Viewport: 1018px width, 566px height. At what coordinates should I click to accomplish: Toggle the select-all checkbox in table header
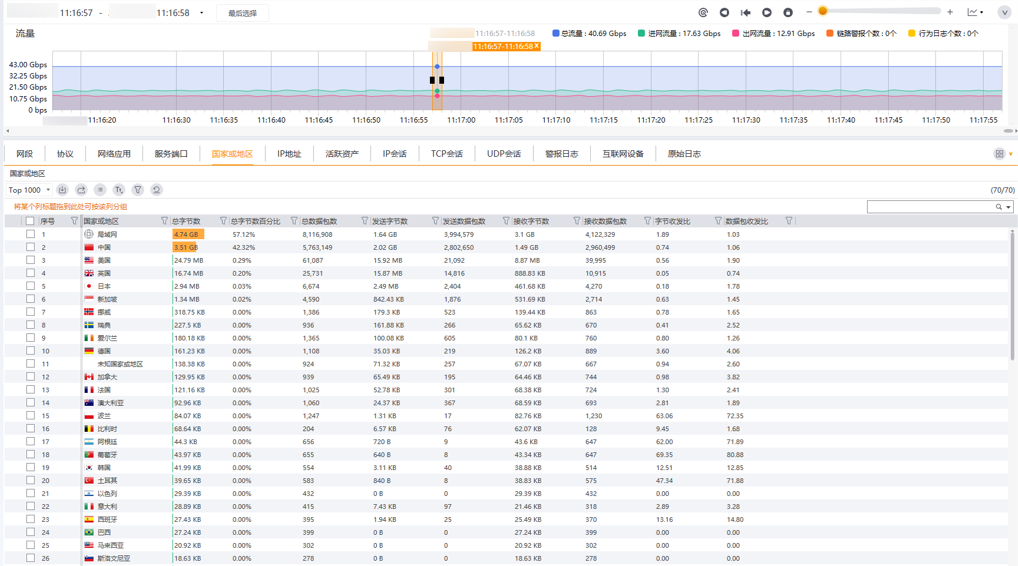[30, 221]
